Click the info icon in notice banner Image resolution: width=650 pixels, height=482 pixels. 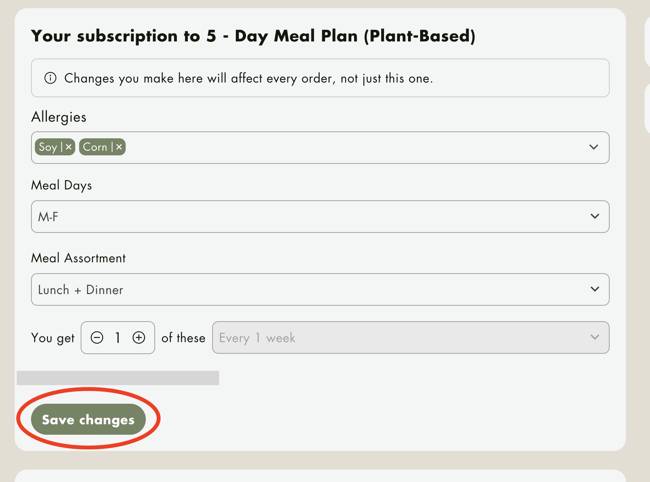point(50,78)
